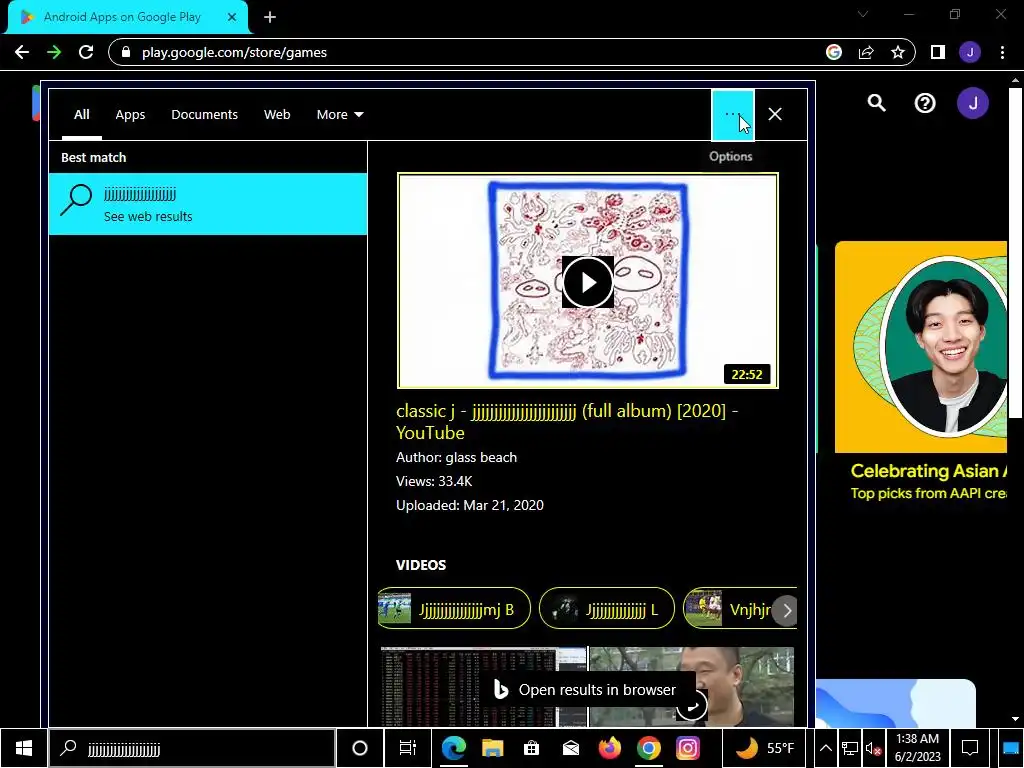Screen dimensions: 1024x768
Task: Search Google Play with magnifier icon
Action: tap(876, 103)
